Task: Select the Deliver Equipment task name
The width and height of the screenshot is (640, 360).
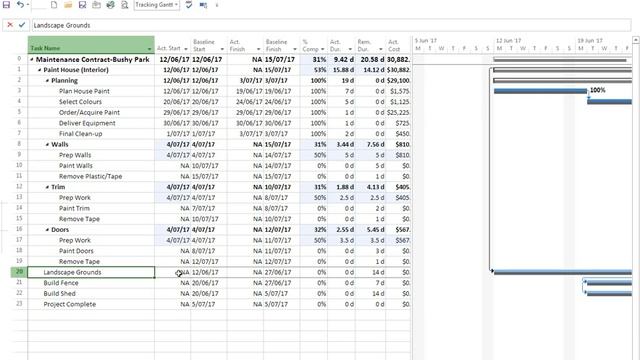Action: 87,123
